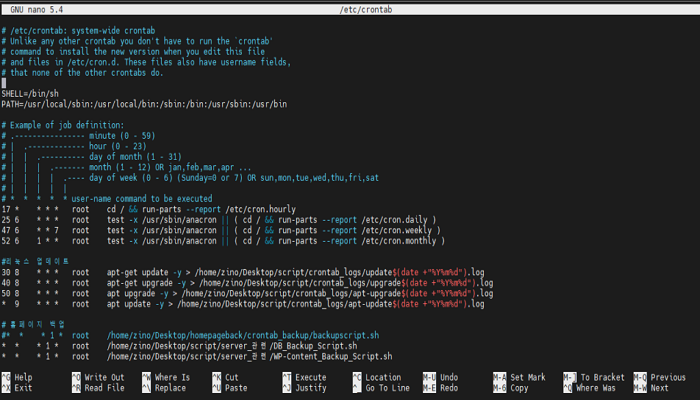Click the Set Mark shortcut
Viewport: 700px width, 400px height.
[527, 377]
